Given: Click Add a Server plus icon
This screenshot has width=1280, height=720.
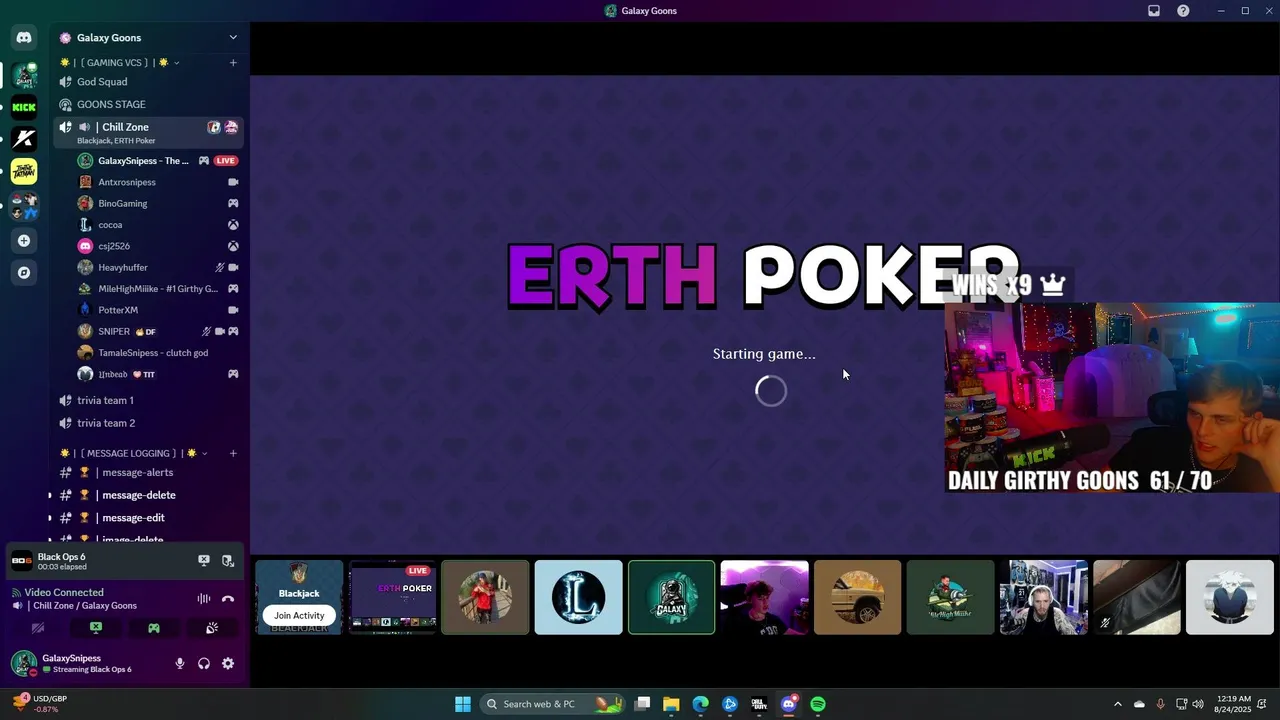Looking at the screenshot, I should pos(24,240).
